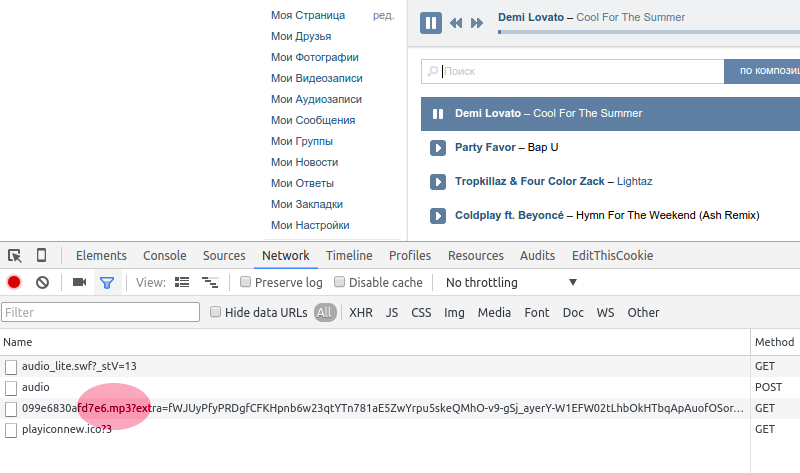The height and width of the screenshot is (473, 800).
Task: Filter requests by XHR
Action: (361, 313)
